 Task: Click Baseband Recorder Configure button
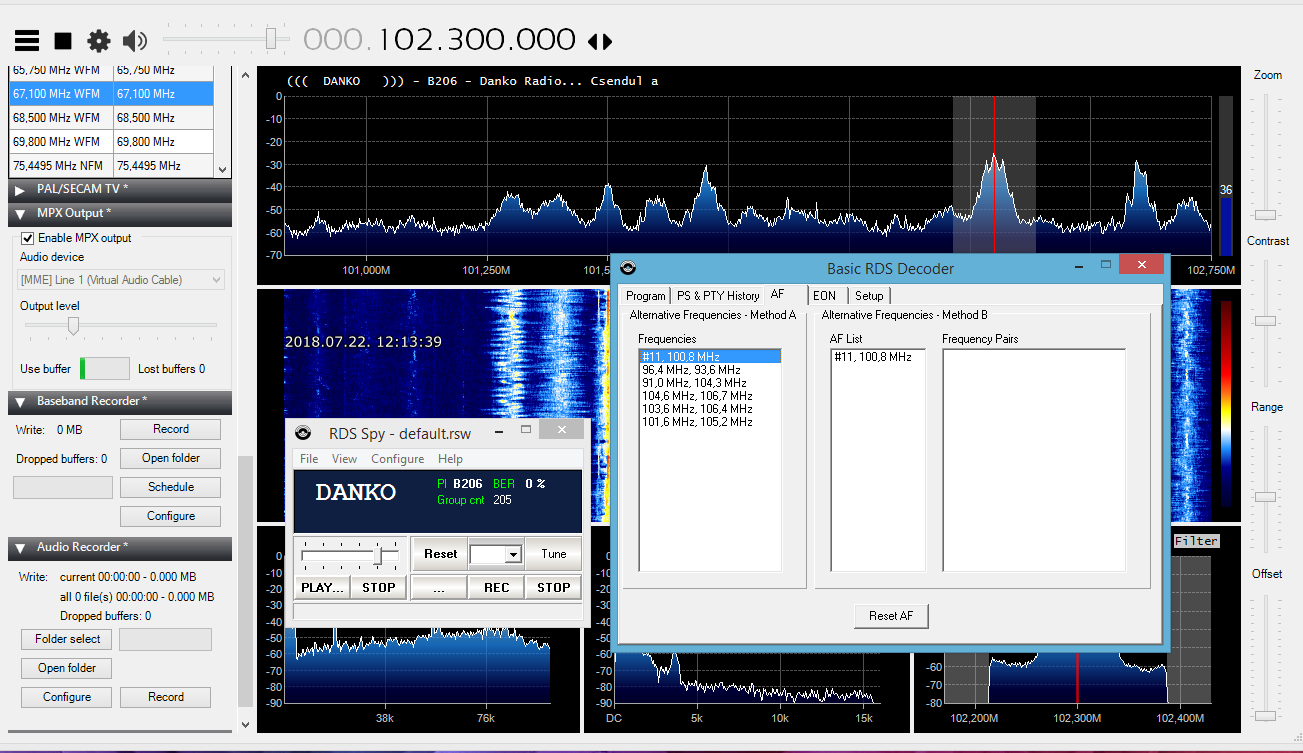(x=171, y=516)
